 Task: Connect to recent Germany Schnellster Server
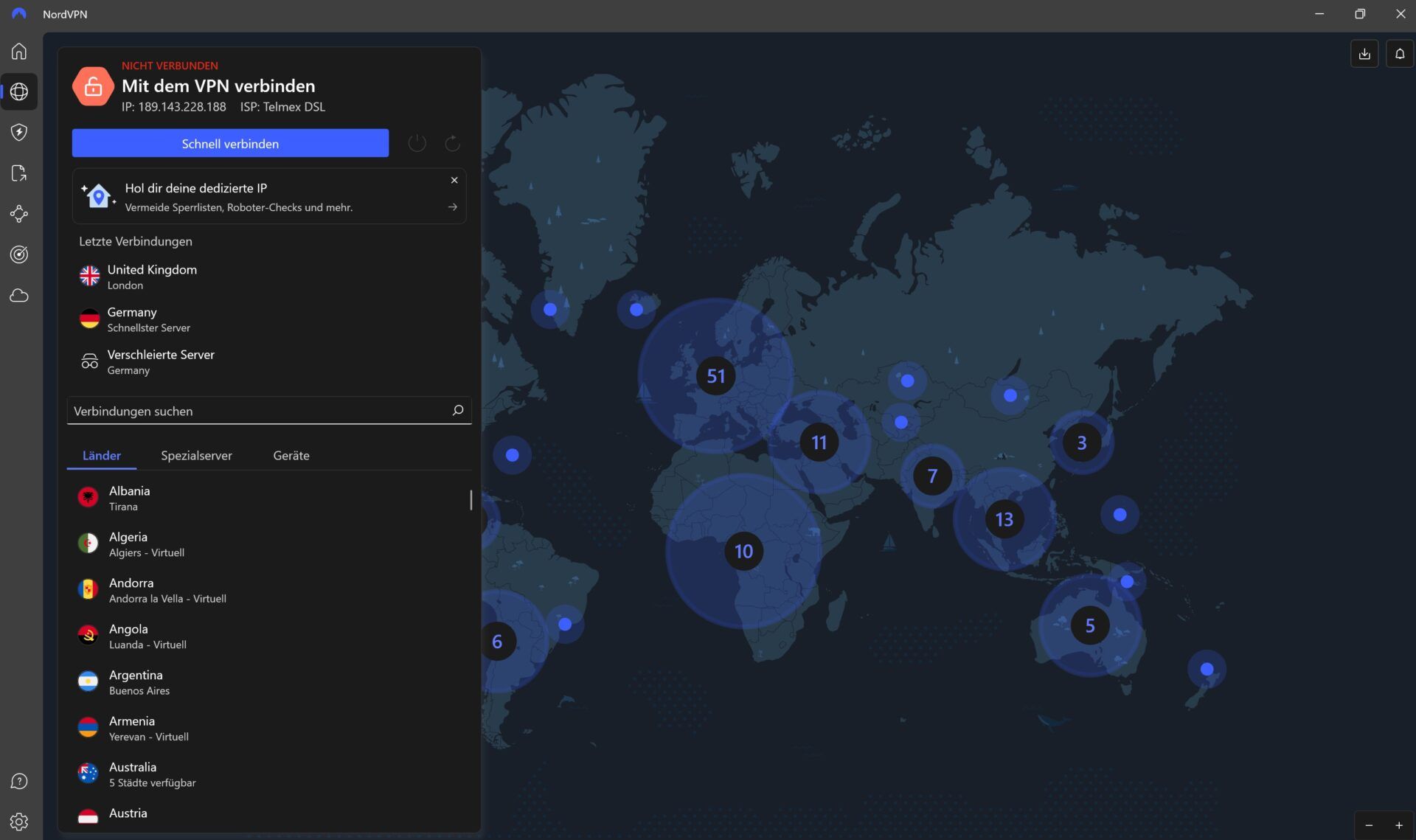(x=269, y=319)
